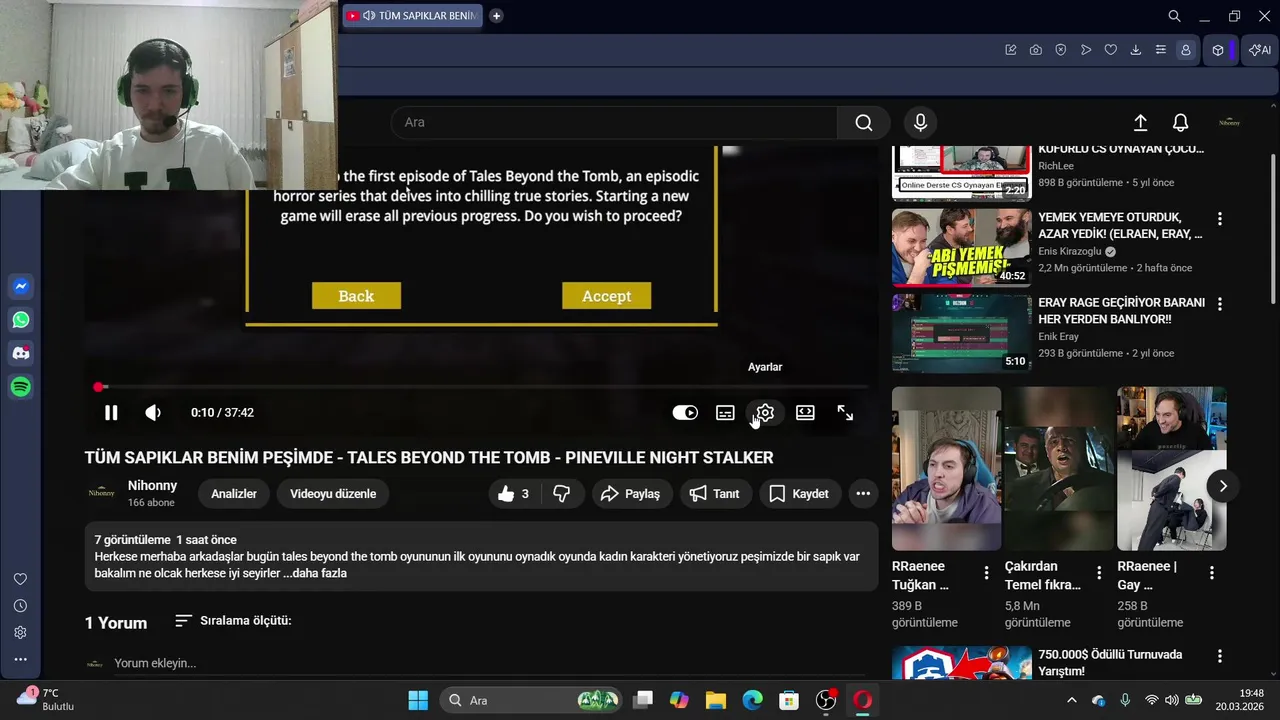Click the Tanıt promote button
The image size is (1280, 720).
pos(716,494)
